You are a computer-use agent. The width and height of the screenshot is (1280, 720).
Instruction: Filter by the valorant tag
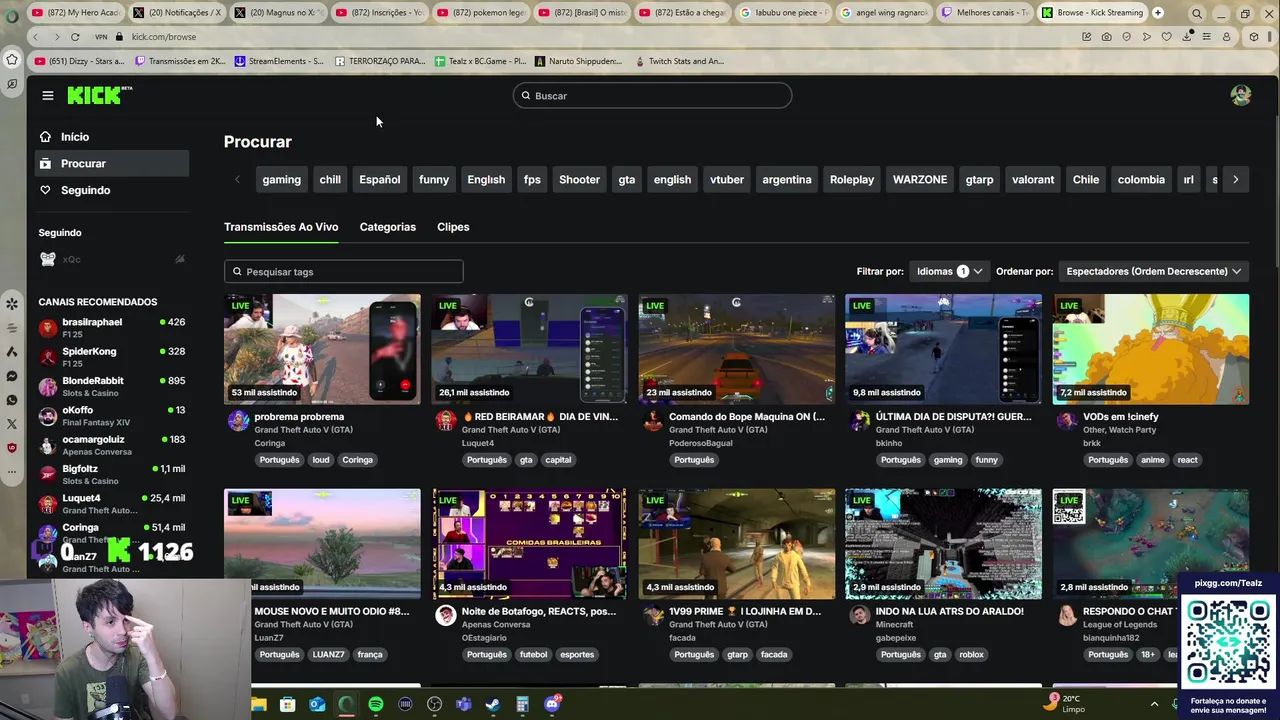(x=1033, y=179)
